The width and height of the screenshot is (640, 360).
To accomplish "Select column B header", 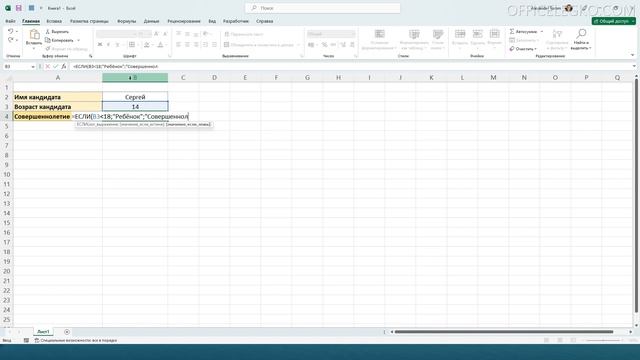I will (135, 78).
